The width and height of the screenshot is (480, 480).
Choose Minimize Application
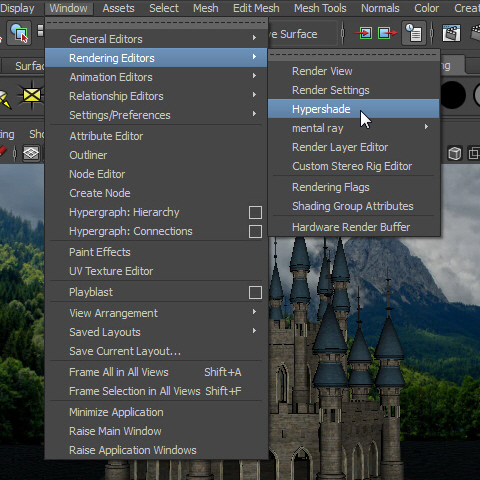tap(156, 412)
